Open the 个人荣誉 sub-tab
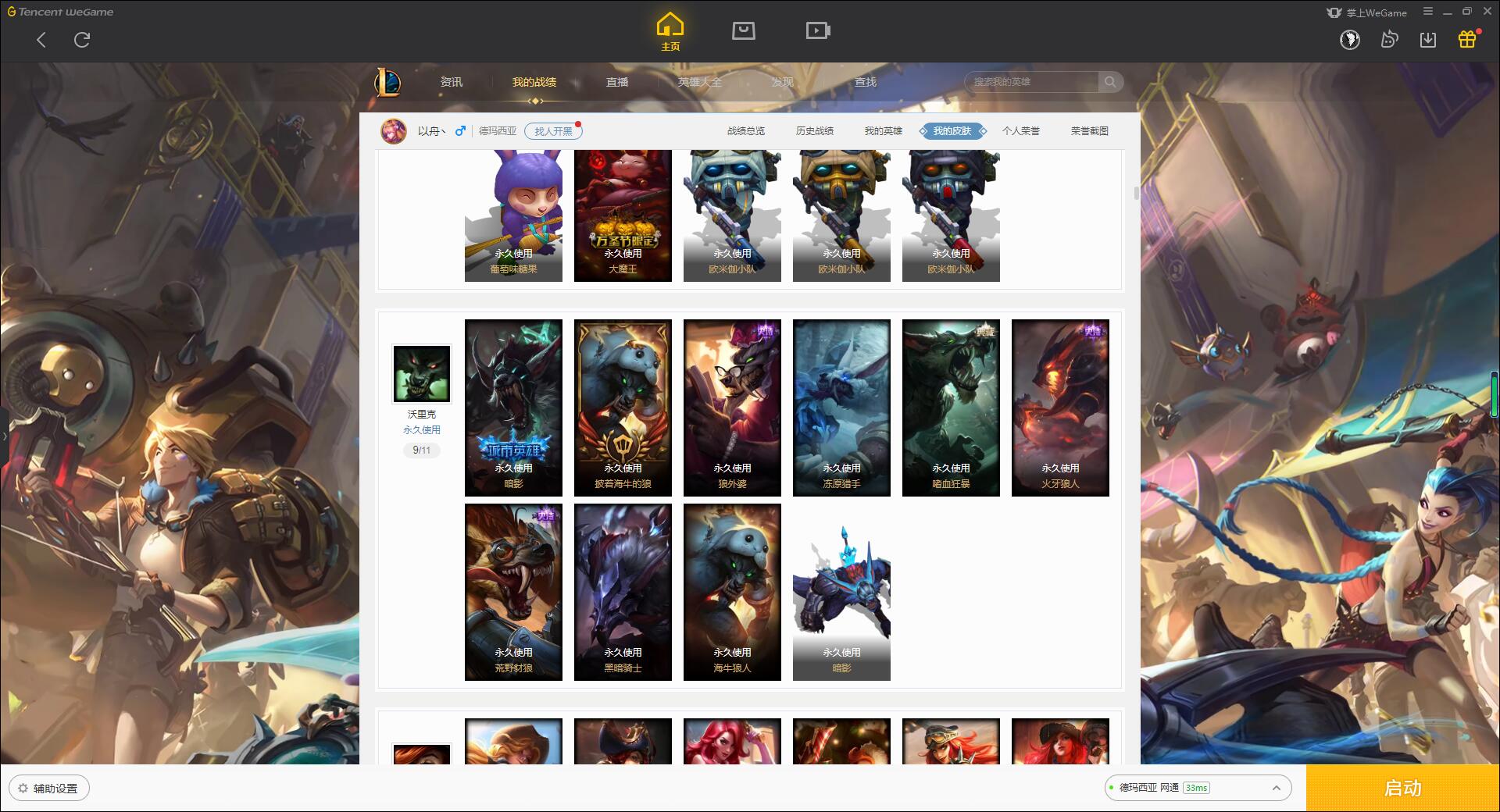 [x=1021, y=131]
